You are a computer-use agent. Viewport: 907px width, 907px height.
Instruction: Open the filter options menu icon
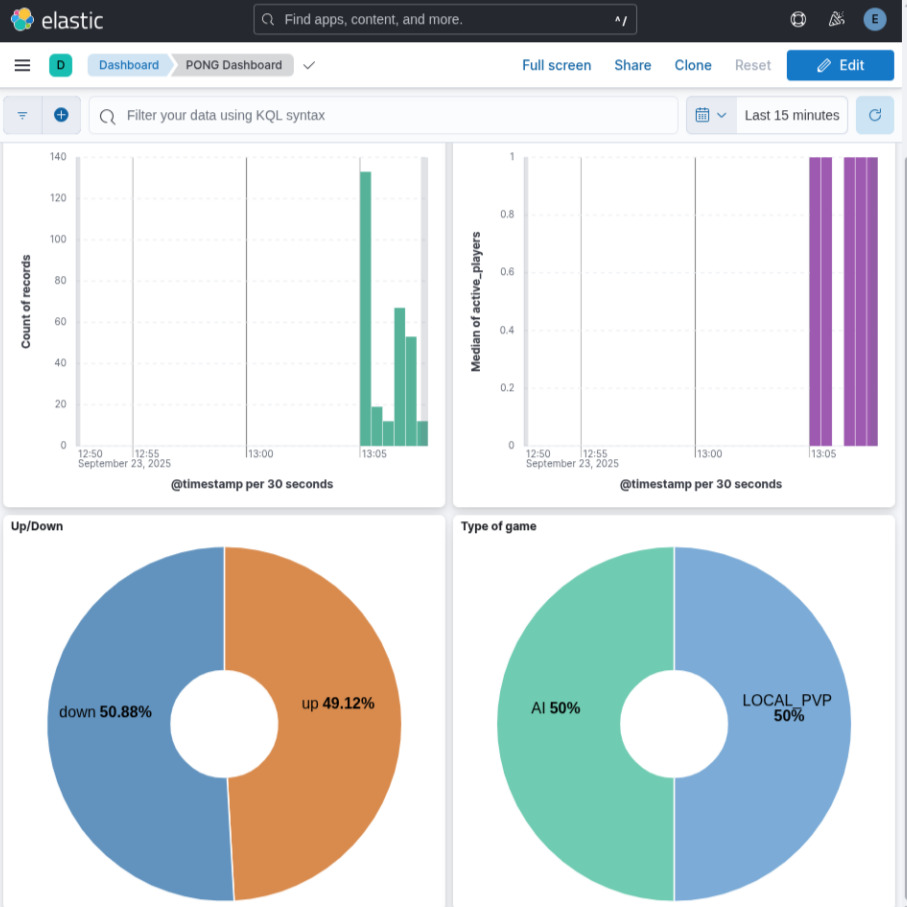coord(23,116)
